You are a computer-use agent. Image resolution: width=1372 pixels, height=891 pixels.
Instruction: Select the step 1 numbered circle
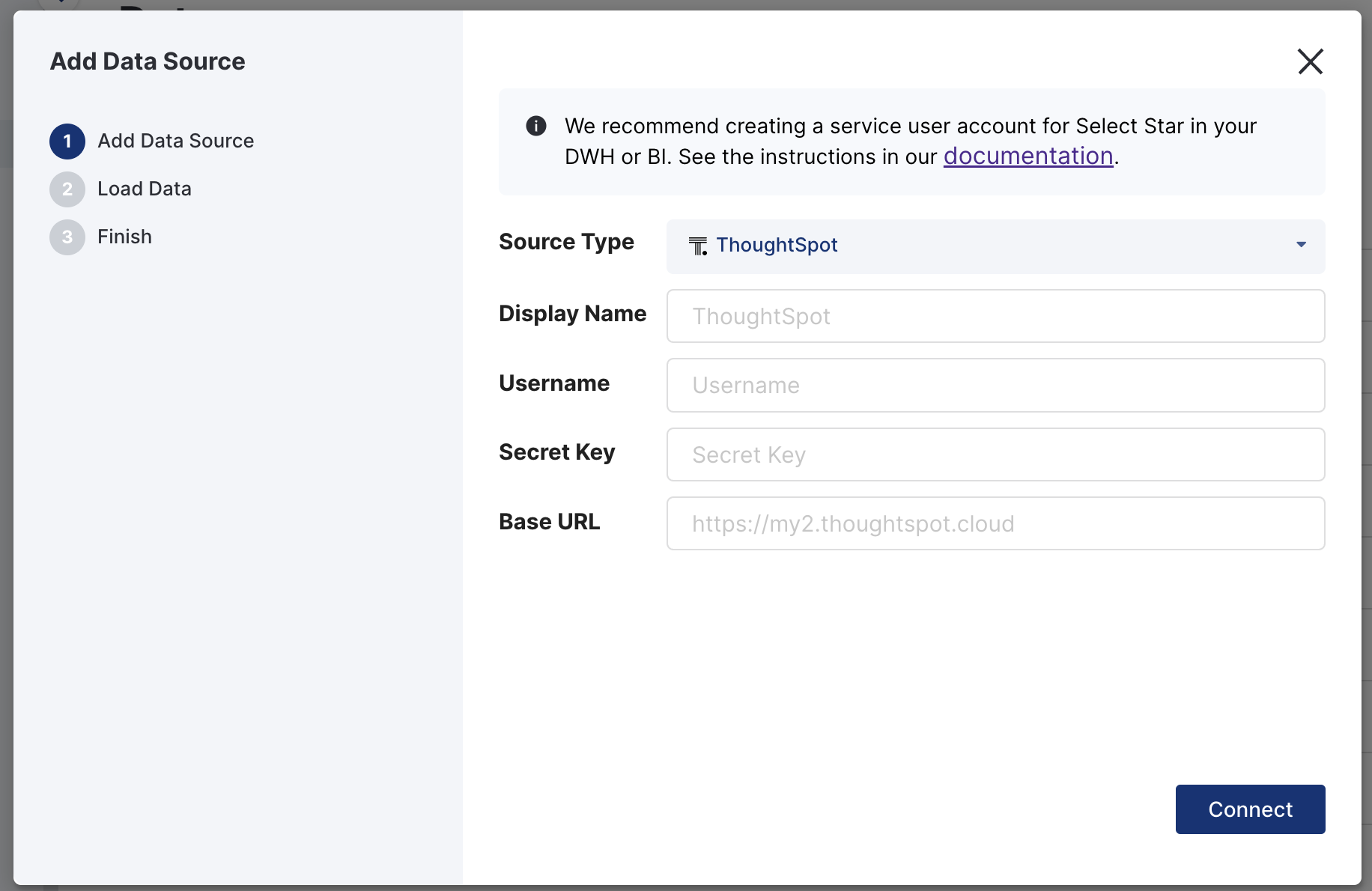pos(67,142)
